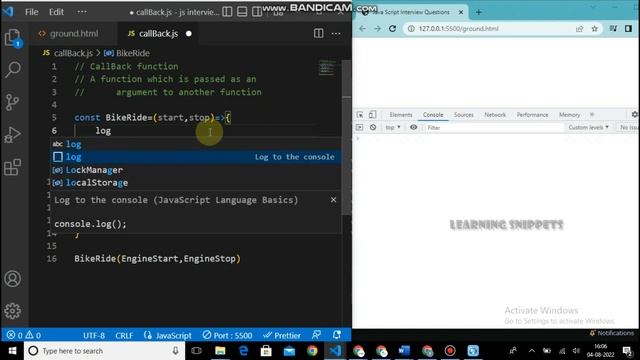Open the Console tab in DevTools
640x360 pixels.
(433, 115)
